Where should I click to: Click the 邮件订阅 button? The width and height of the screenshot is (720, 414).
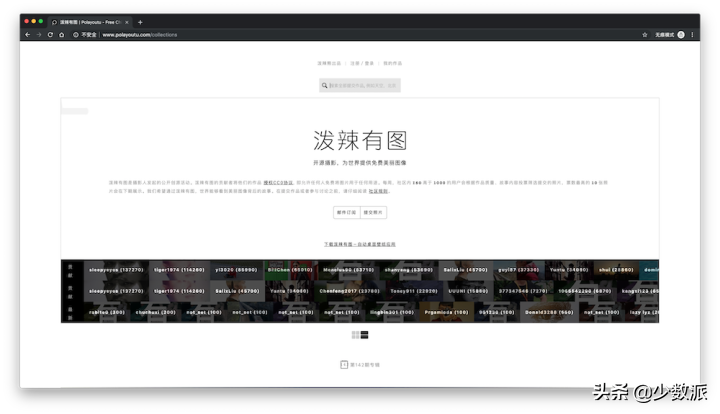point(347,213)
